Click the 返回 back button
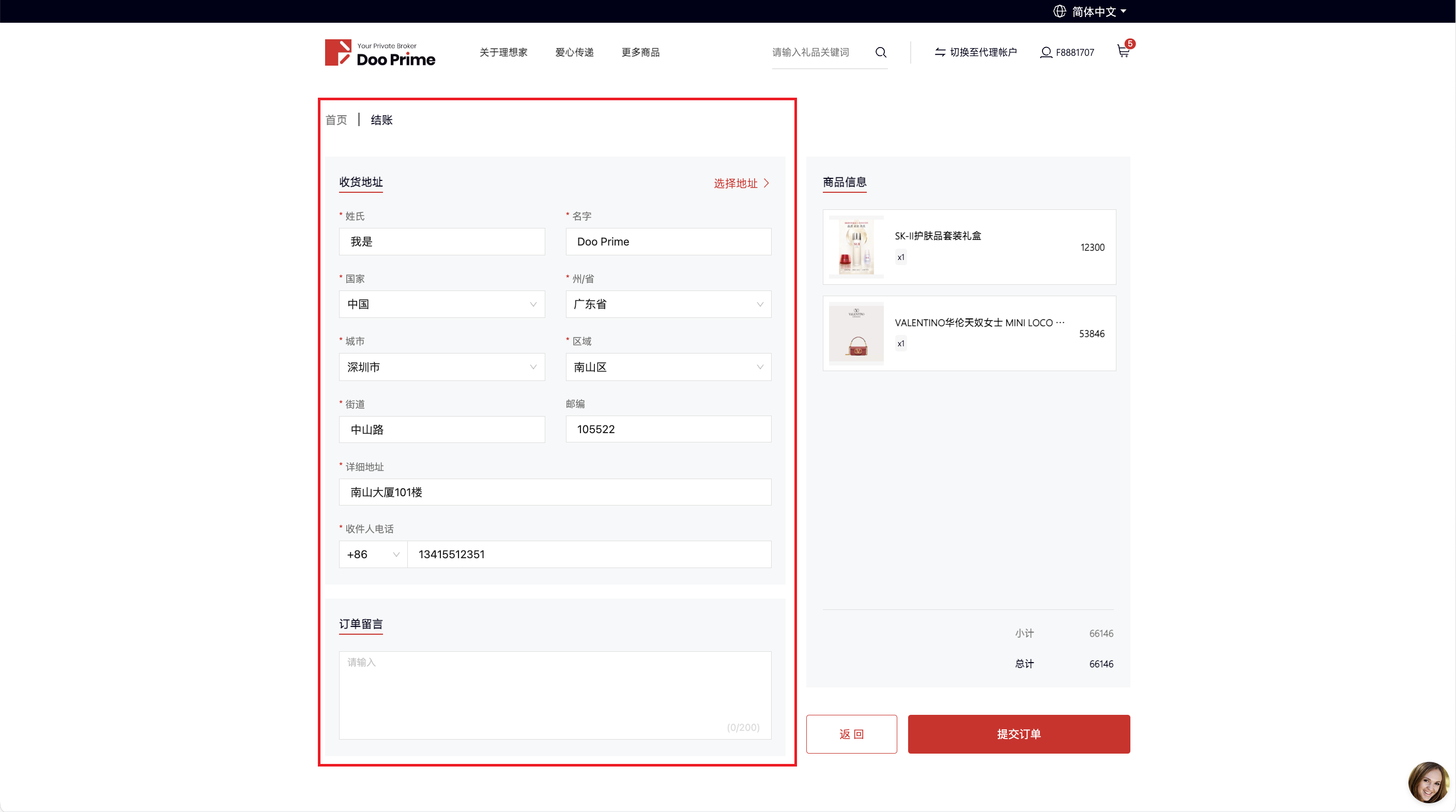The width and height of the screenshot is (1456, 812). pos(851,733)
